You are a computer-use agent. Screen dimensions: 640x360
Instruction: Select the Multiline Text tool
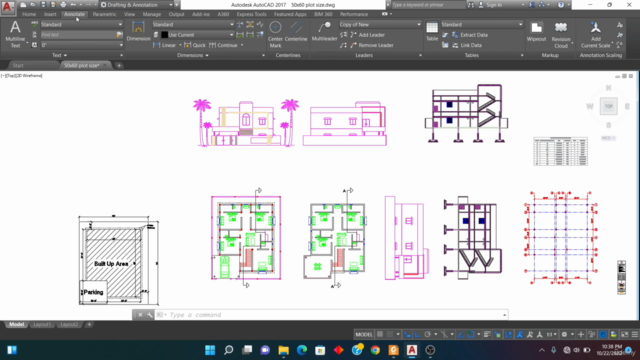coord(15,34)
